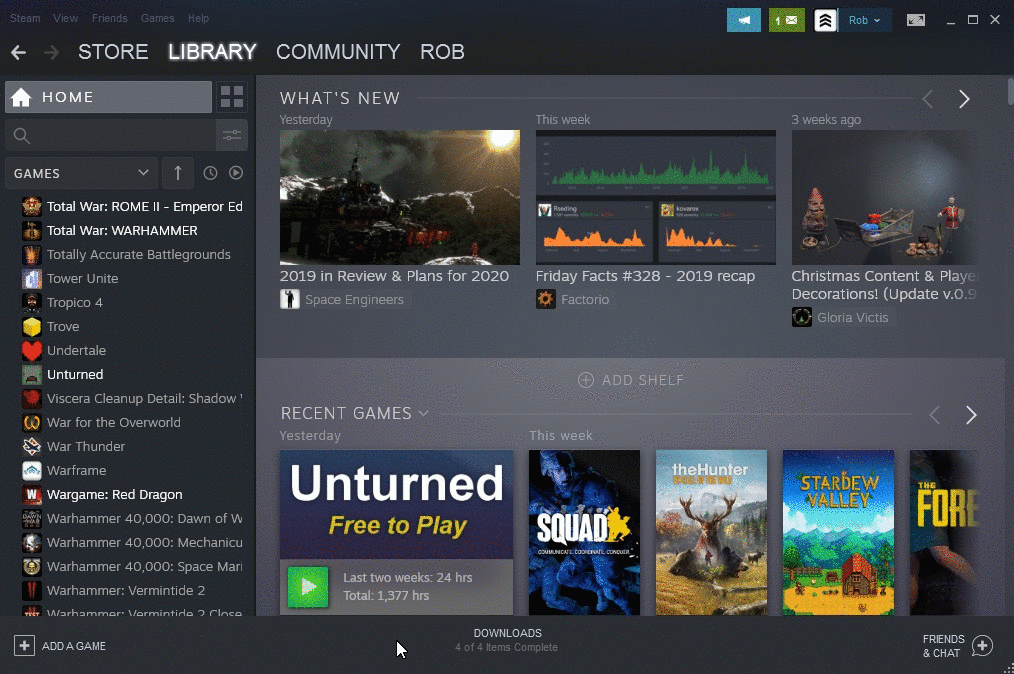
Task: Open the DOWNLOADS status
Action: point(507,640)
